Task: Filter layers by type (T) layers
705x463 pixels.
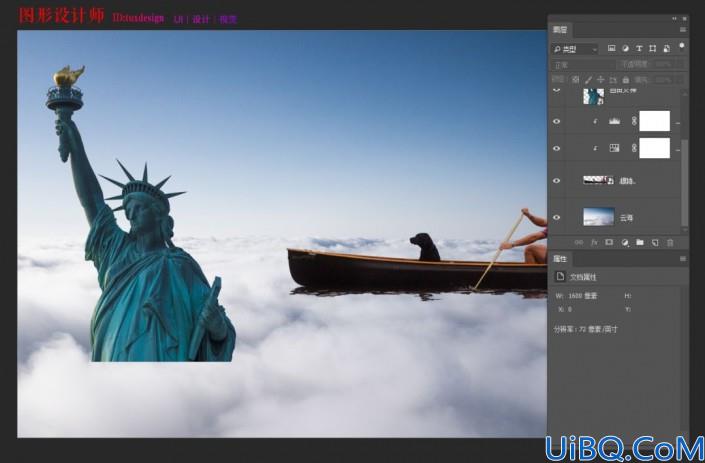Action: click(x=639, y=49)
